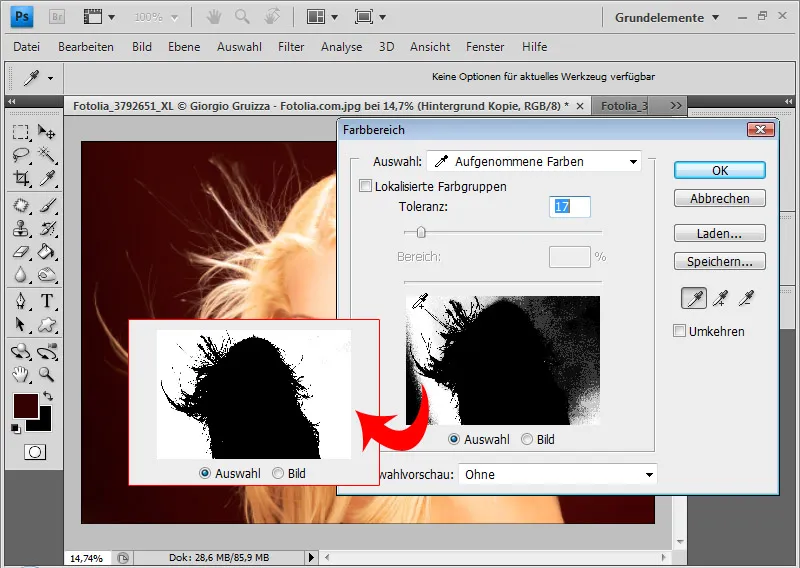This screenshot has width=800, height=568.
Task: Select the Clone Stamp tool
Action: click(x=20, y=228)
